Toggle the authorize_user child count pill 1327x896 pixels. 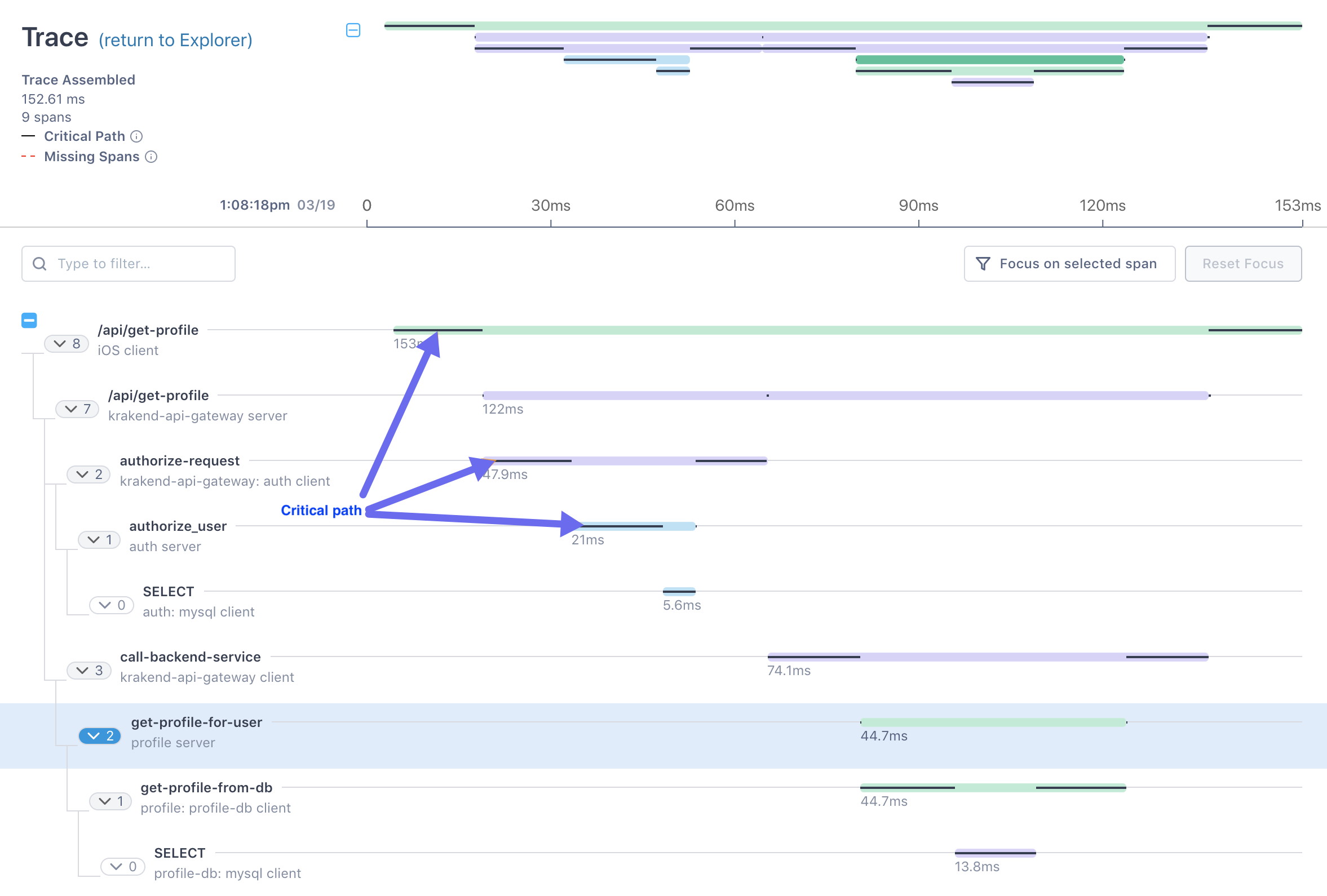pyautogui.click(x=99, y=540)
